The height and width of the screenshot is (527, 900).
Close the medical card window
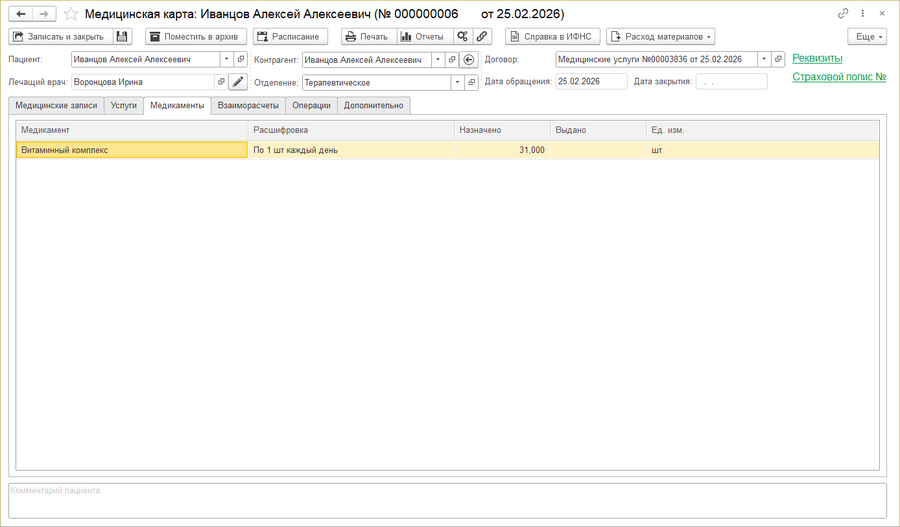pyautogui.click(x=882, y=13)
